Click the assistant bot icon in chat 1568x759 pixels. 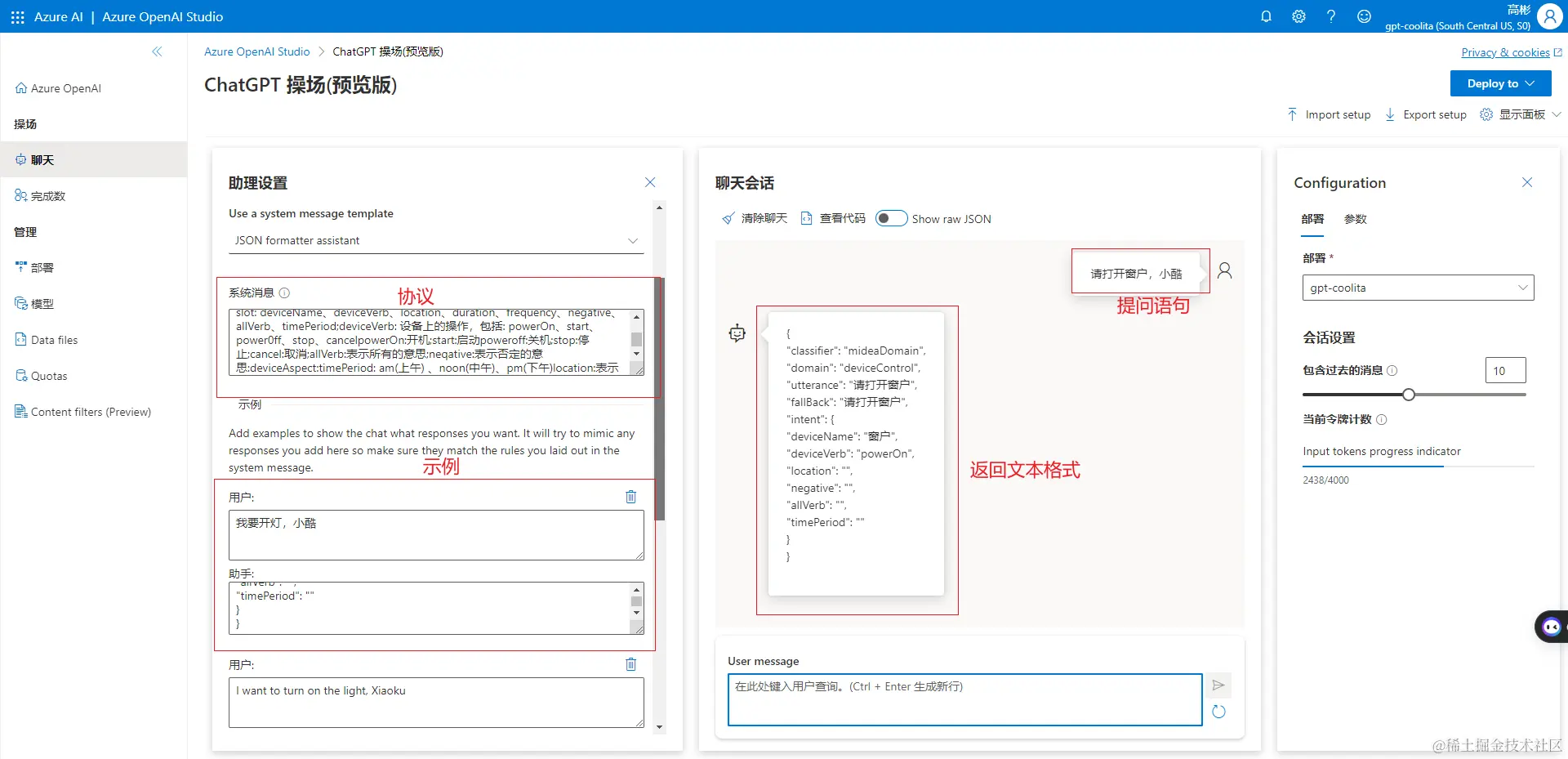737,333
